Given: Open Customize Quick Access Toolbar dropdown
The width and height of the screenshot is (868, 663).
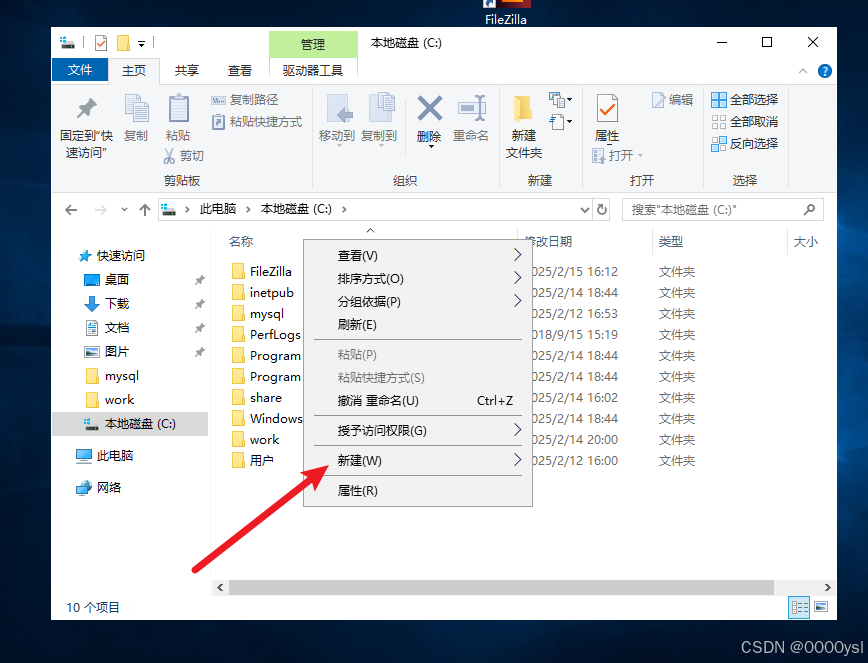Looking at the screenshot, I should click(x=142, y=44).
